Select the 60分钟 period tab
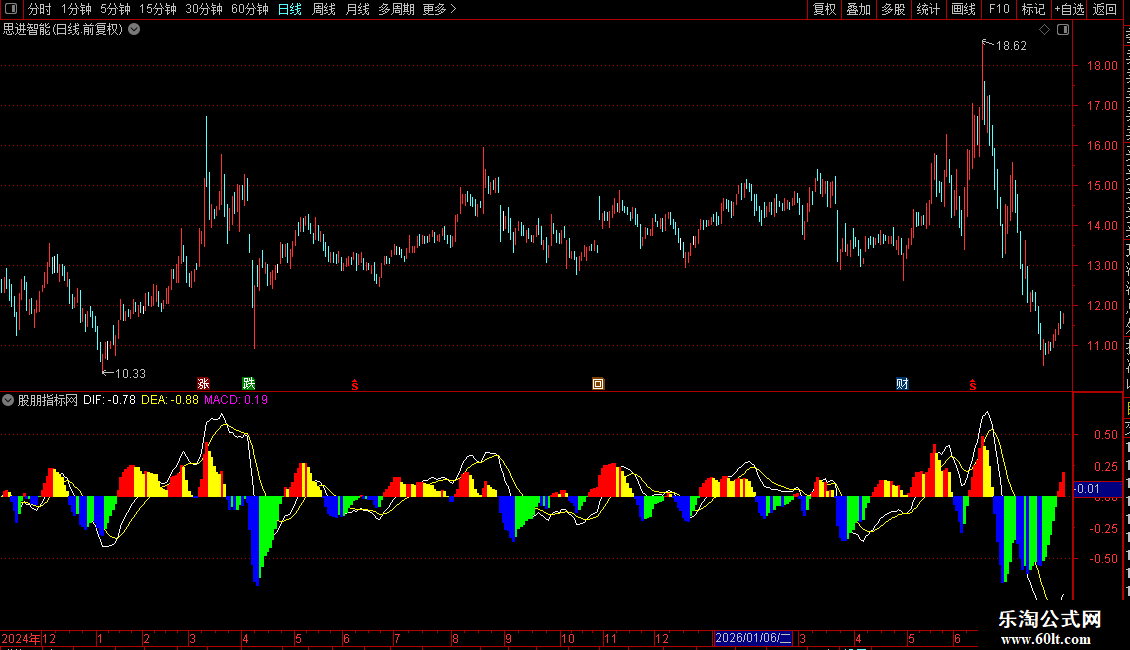1130x650 pixels. (249, 9)
